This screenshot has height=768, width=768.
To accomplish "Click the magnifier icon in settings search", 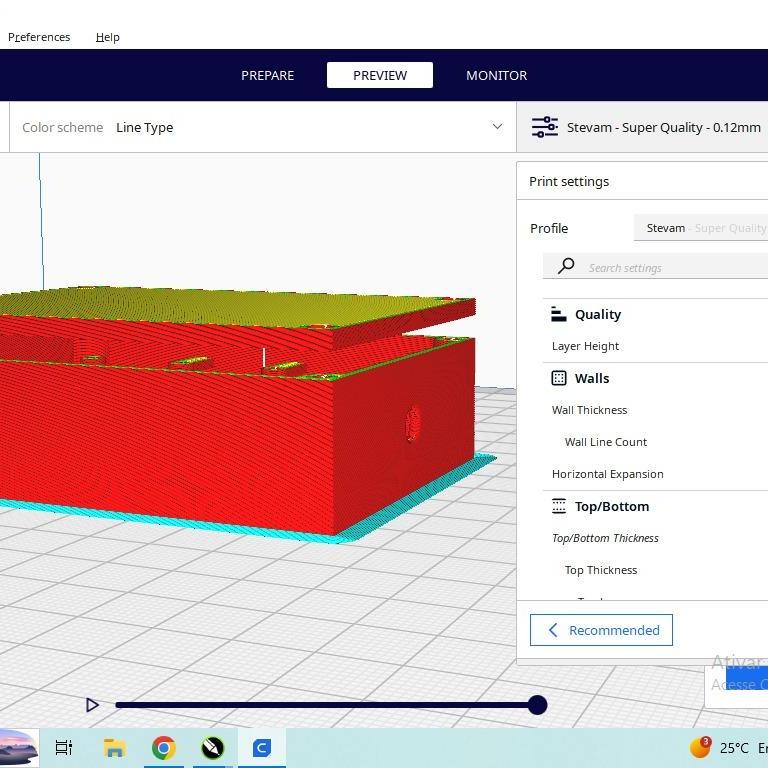I will [x=566, y=266].
